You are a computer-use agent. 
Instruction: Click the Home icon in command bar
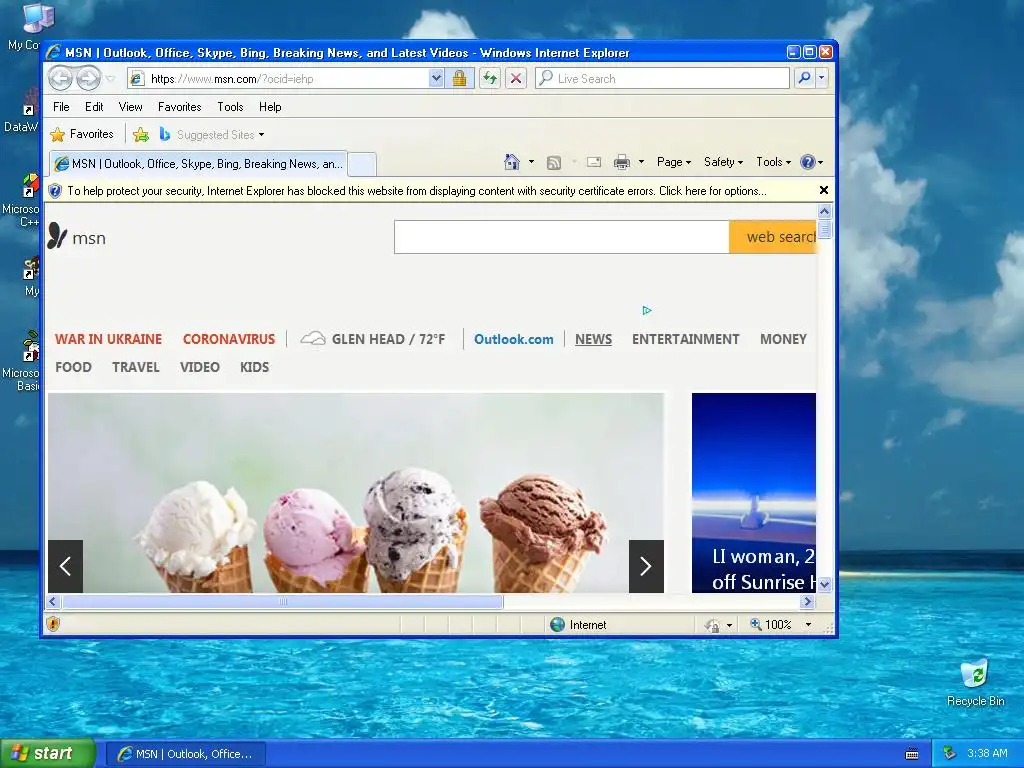[512, 162]
